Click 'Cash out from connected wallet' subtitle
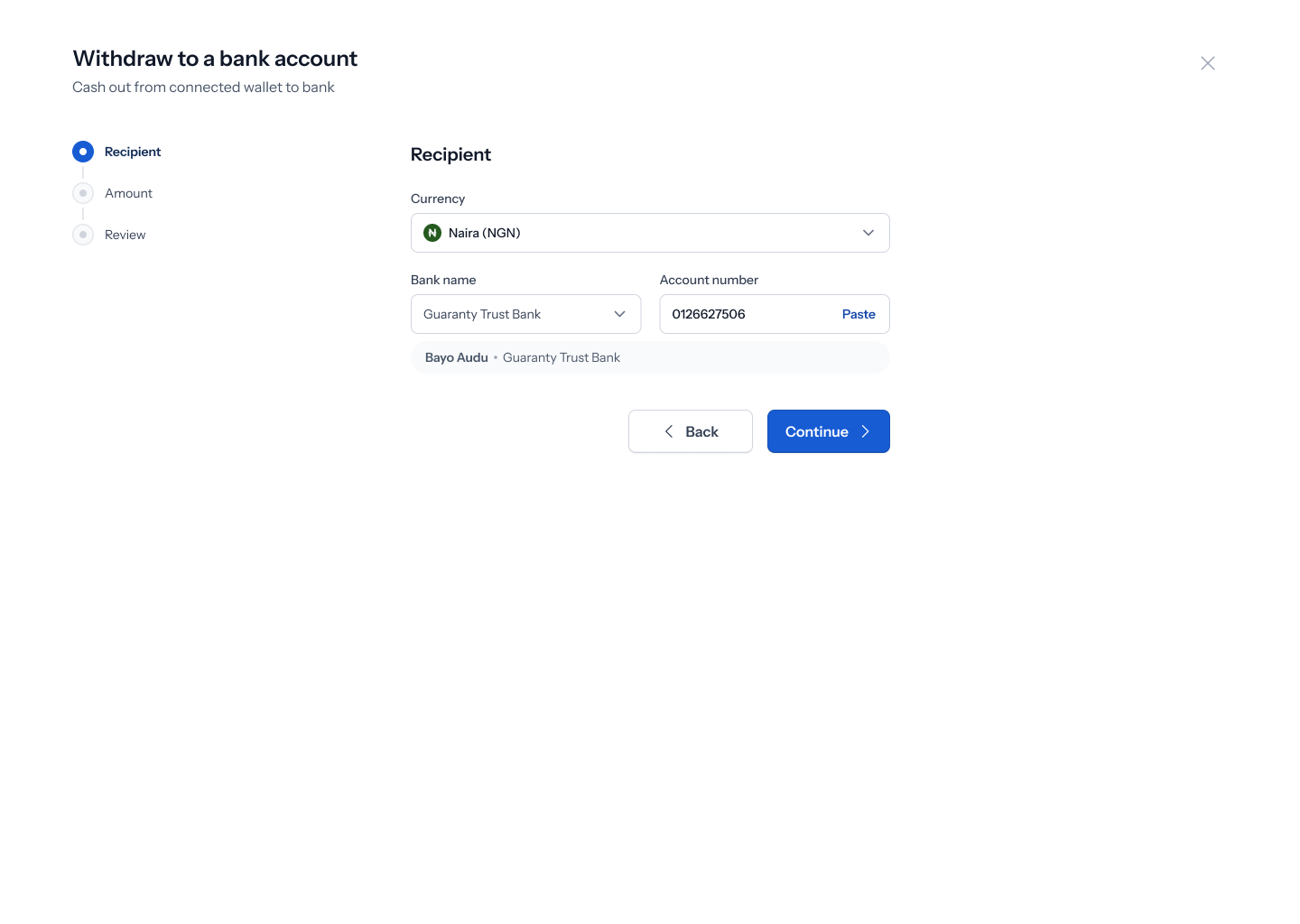The height and width of the screenshot is (924, 1300). tap(203, 88)
